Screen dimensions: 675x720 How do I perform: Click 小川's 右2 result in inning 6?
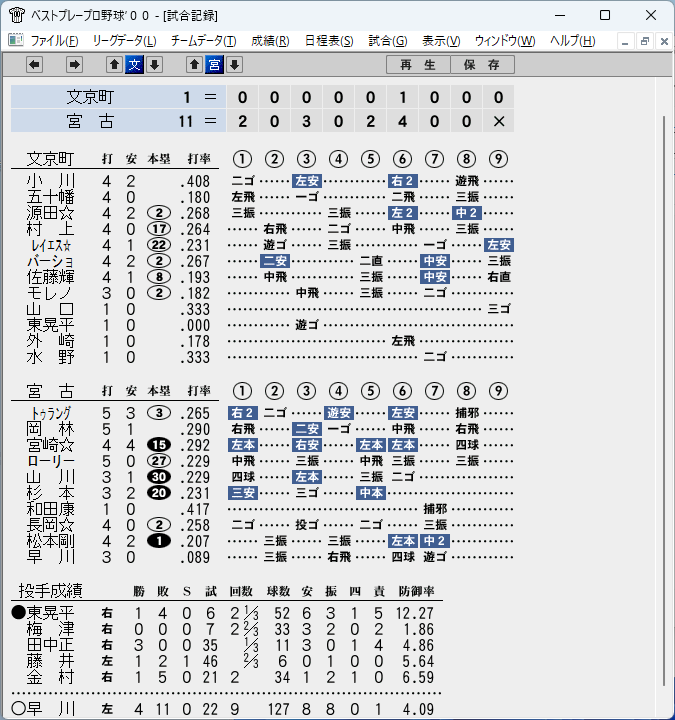pos(403,181)
